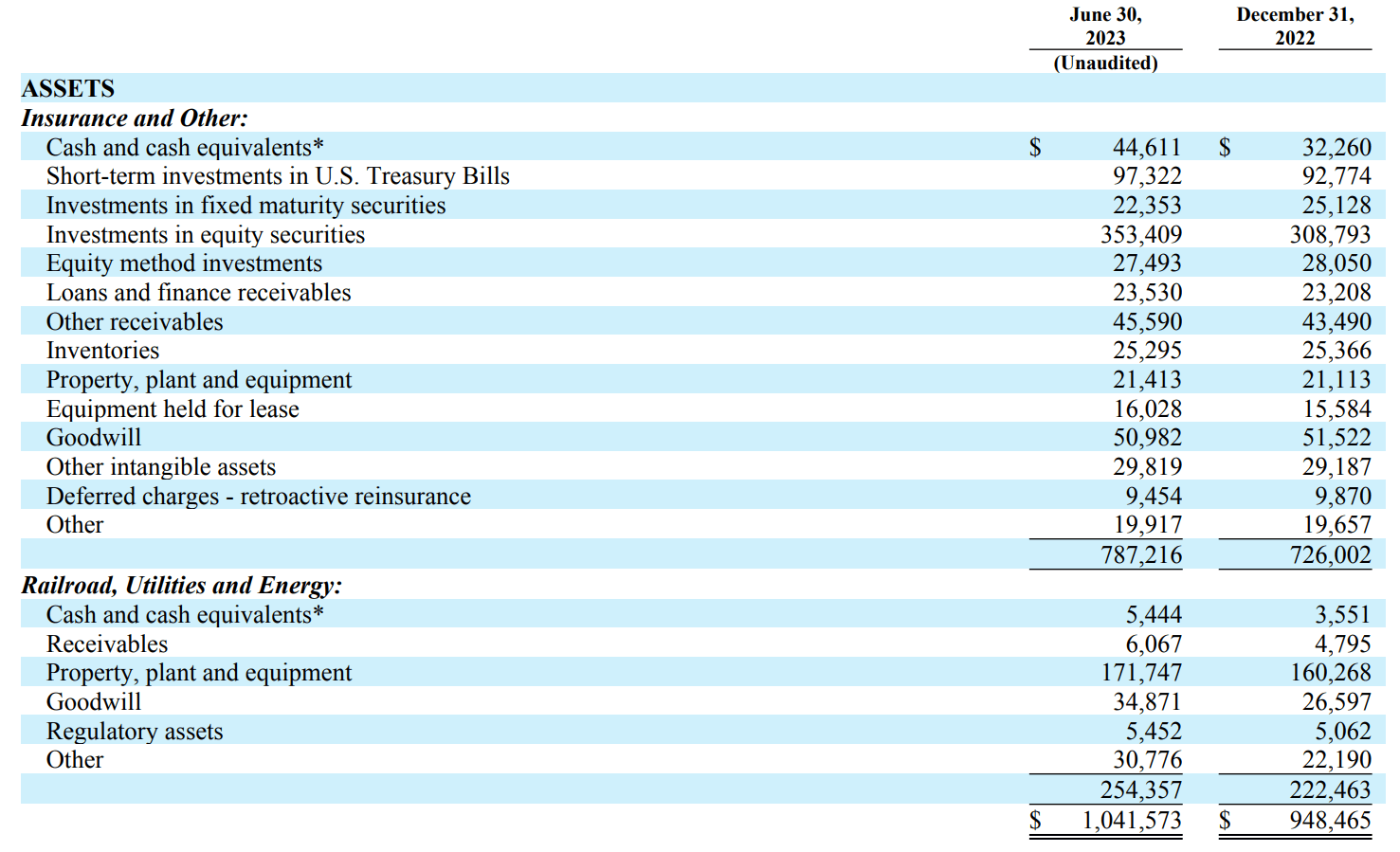Click the value 21,413
Image resolution: width=1400 pixels, height=852 pixels.
pos(1147,380)
